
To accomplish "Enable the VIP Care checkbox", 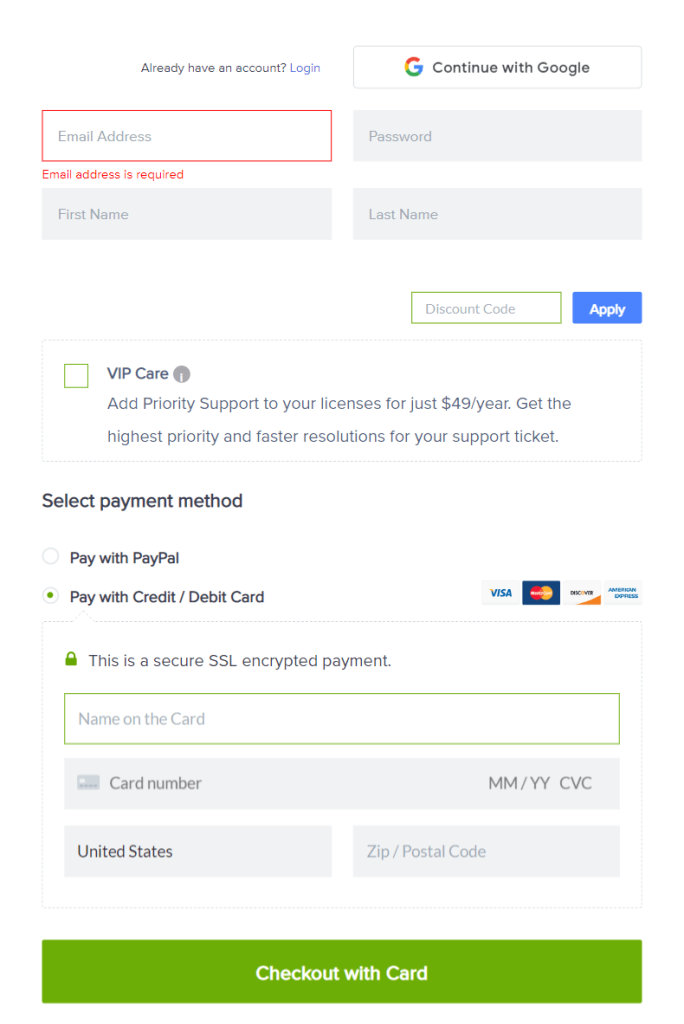I will point(76,376).
